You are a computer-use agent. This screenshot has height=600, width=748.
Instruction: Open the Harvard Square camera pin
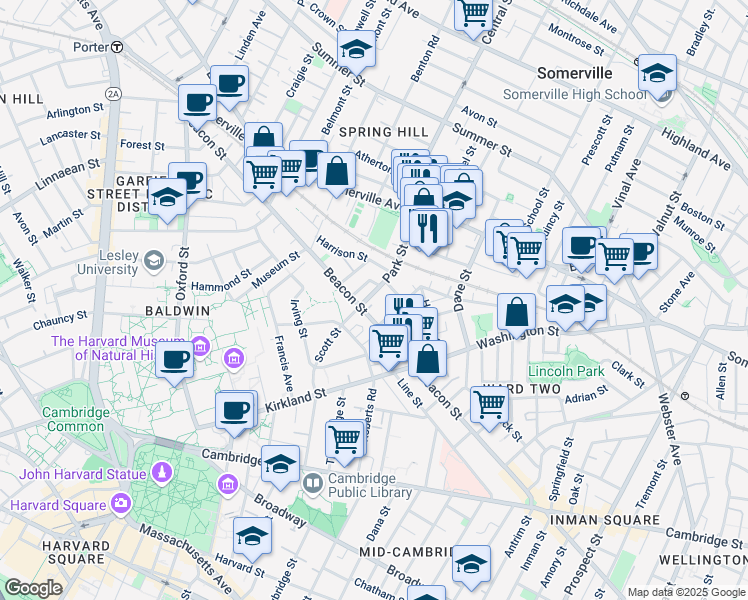click(121, 505)
